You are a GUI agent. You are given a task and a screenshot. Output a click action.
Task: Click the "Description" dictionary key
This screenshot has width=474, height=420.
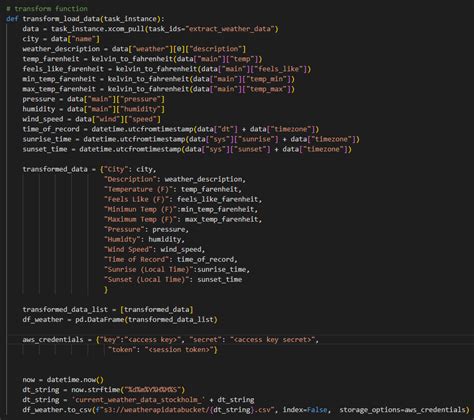[x=130, y=179]
